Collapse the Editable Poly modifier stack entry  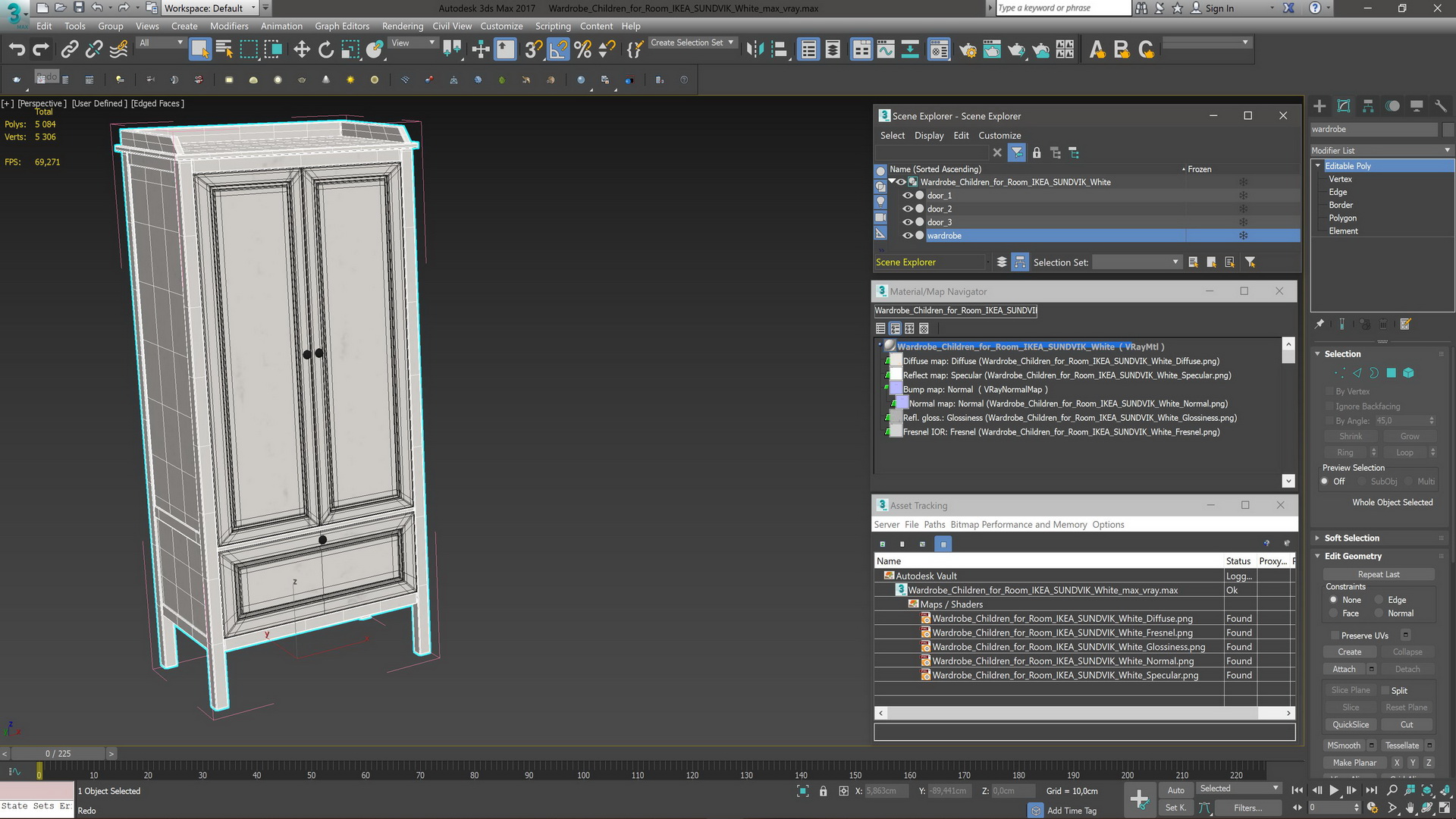point(1318,165)
